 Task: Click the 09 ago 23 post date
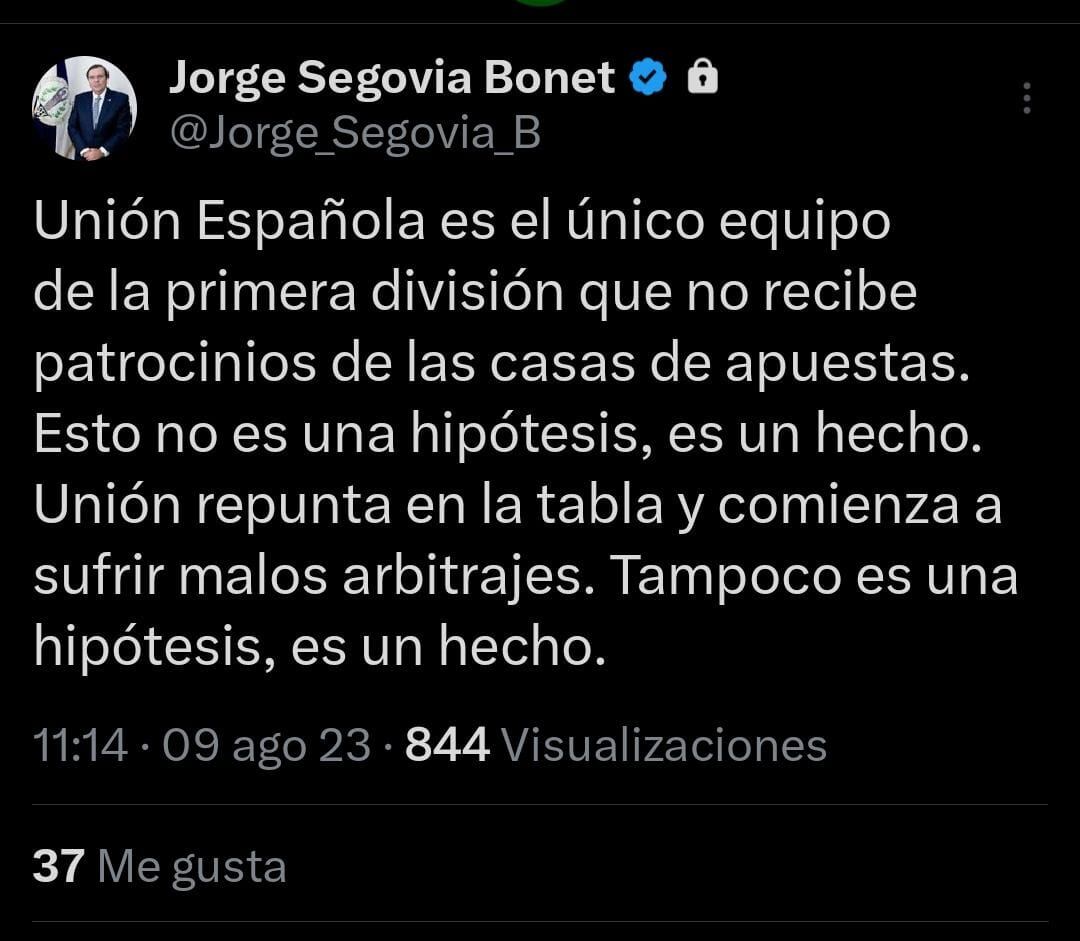pyautogui.click(x=267, y=746)
